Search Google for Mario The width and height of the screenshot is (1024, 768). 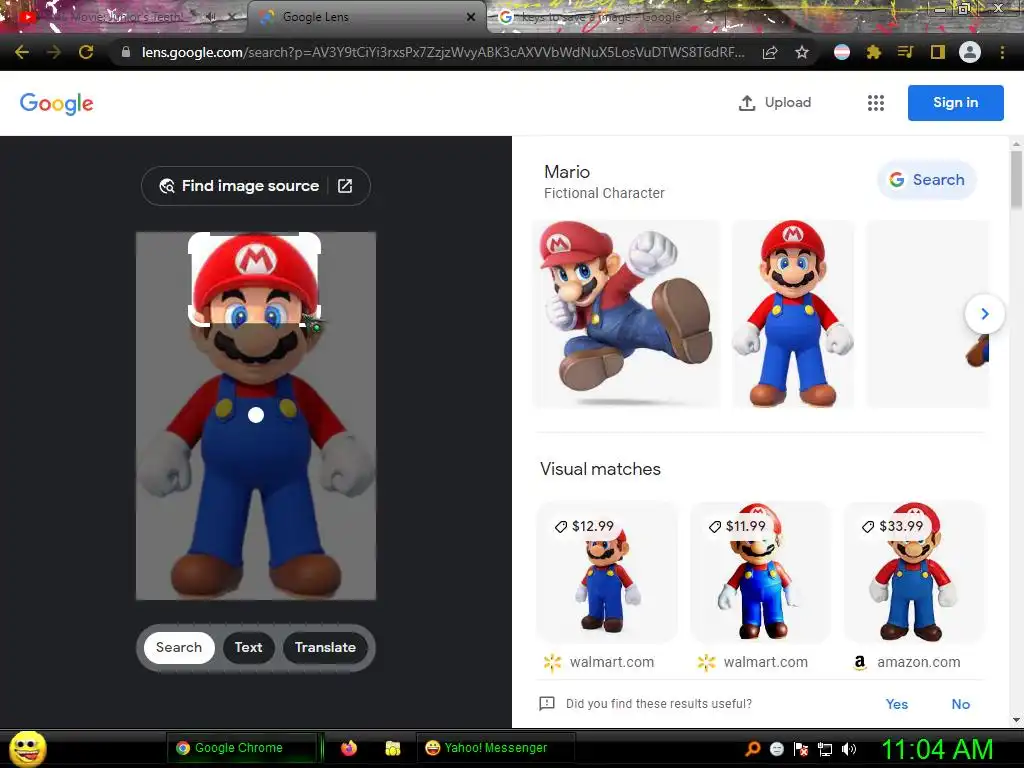click(x=927, y=180)
